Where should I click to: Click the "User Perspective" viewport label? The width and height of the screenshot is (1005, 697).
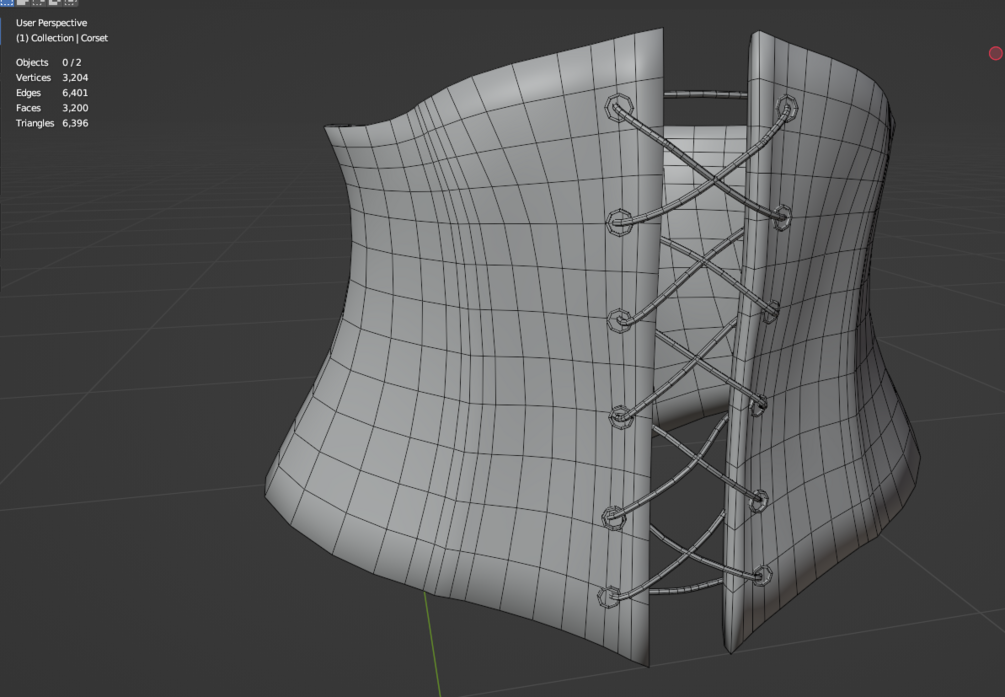[51, 23]
